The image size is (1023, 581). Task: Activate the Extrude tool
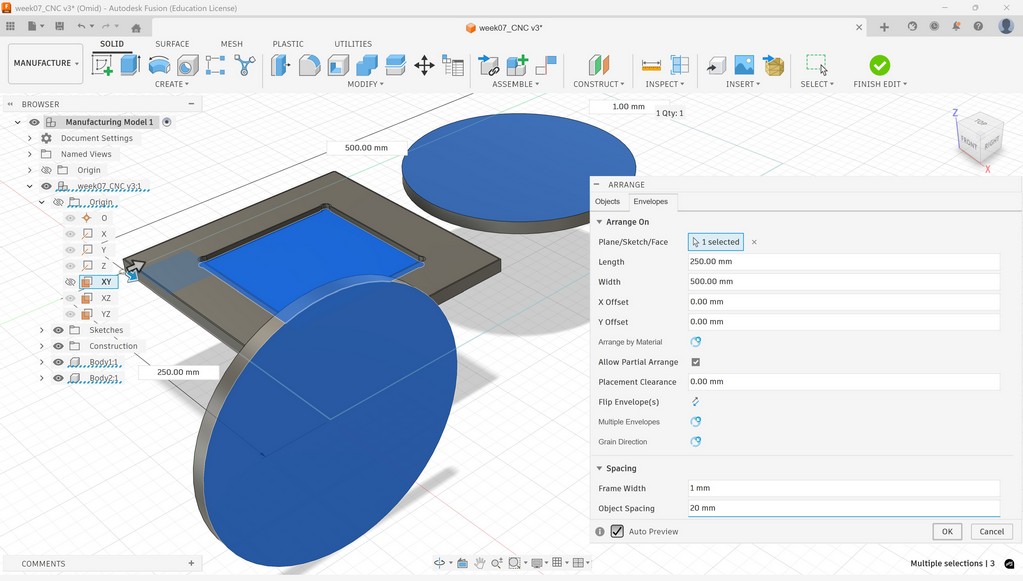click(x=130, y=64)
